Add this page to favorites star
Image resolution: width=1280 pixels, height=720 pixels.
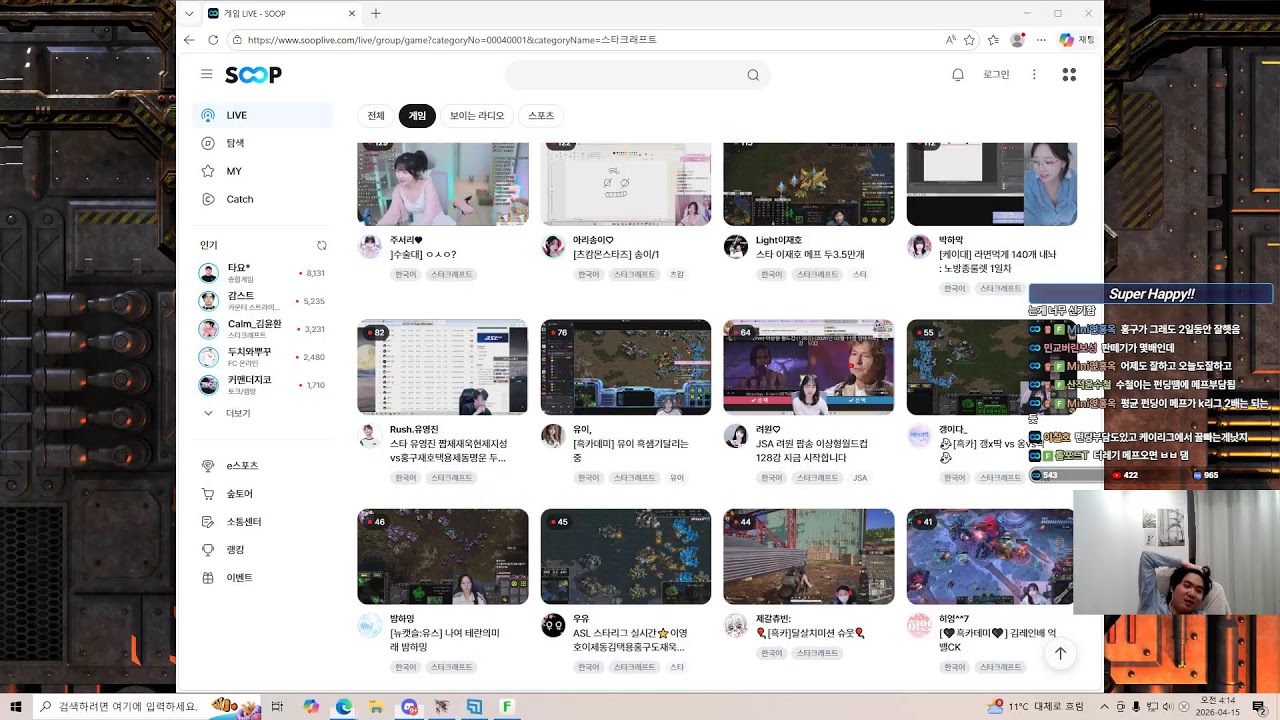pyautogui.click(x=969, y=40)
